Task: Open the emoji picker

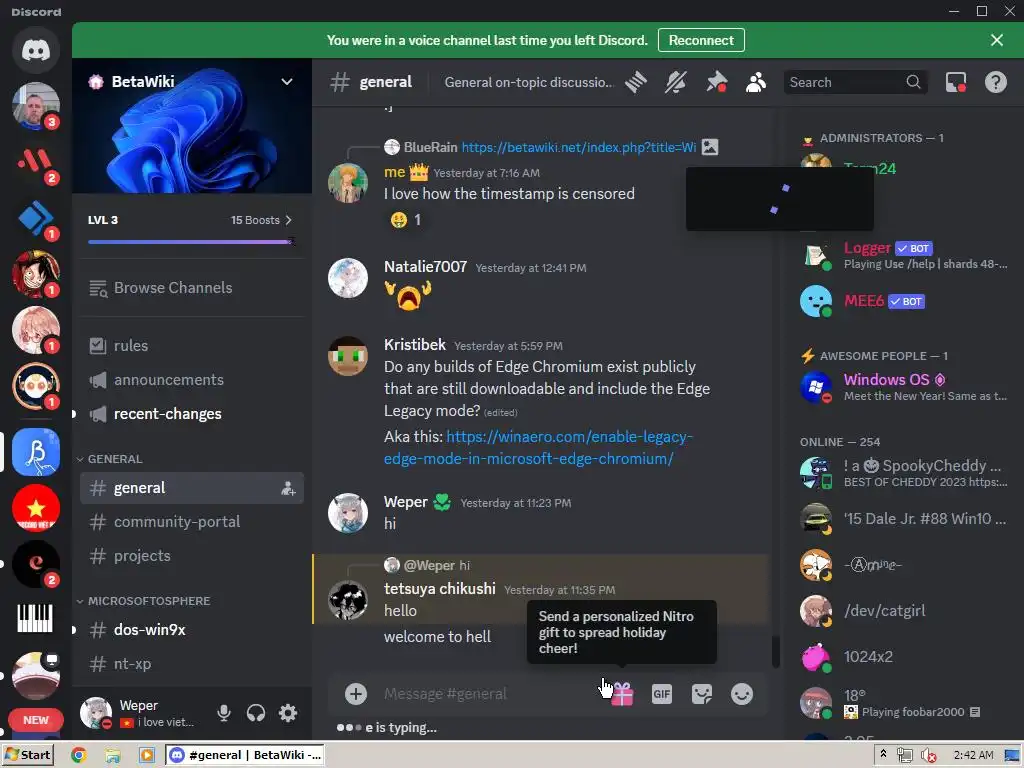Action: point(742,694)
